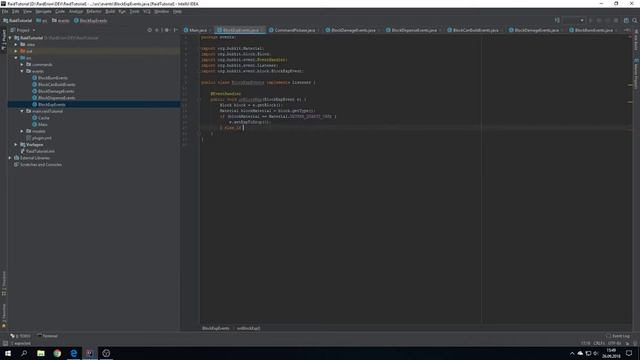Change line separator CRLF in status bar
This screenshot has height=360, width=640.
[599, 343]
